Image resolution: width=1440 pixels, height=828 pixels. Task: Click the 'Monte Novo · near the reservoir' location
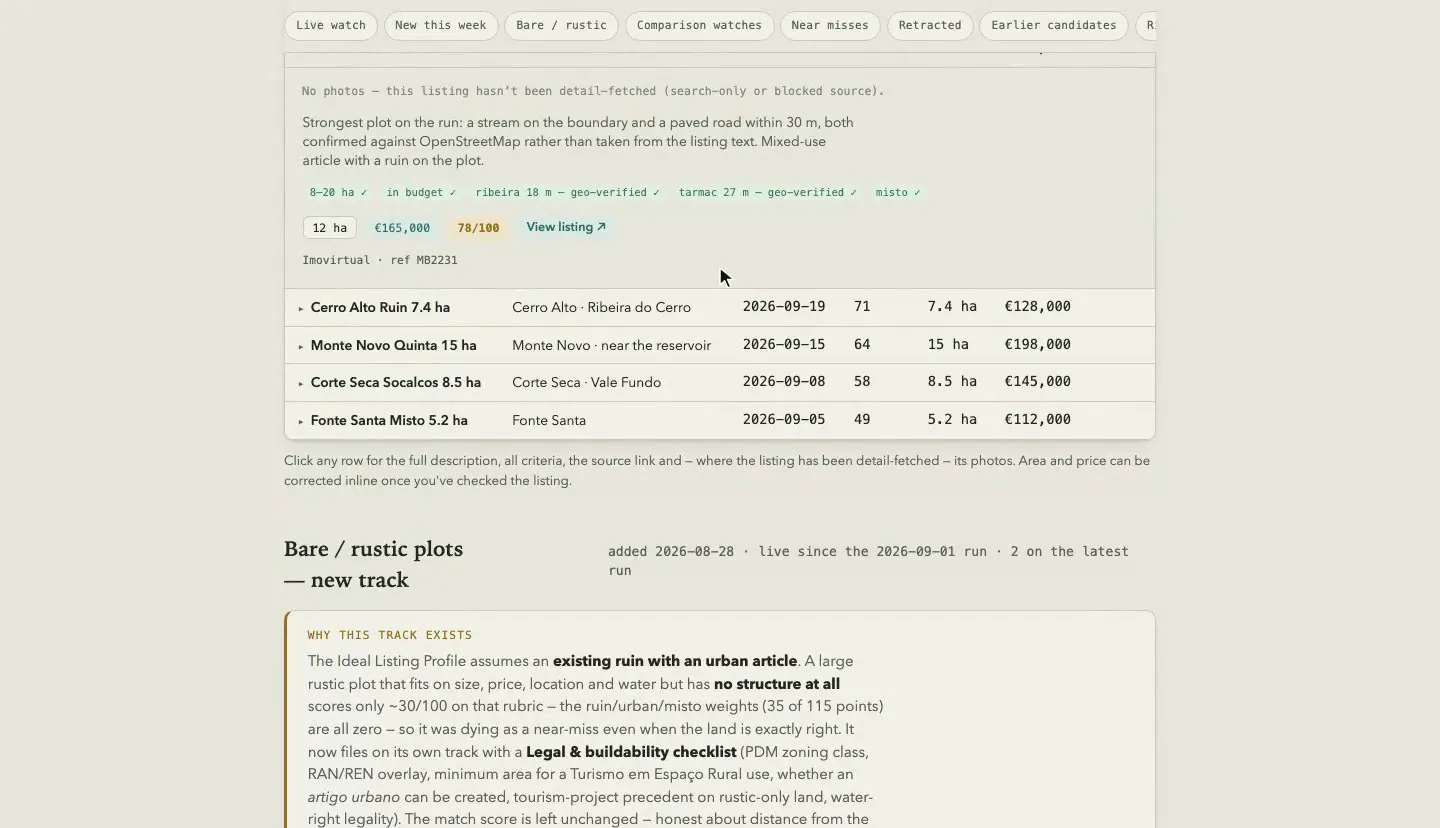pyautogui.click(x=611, y=345)
